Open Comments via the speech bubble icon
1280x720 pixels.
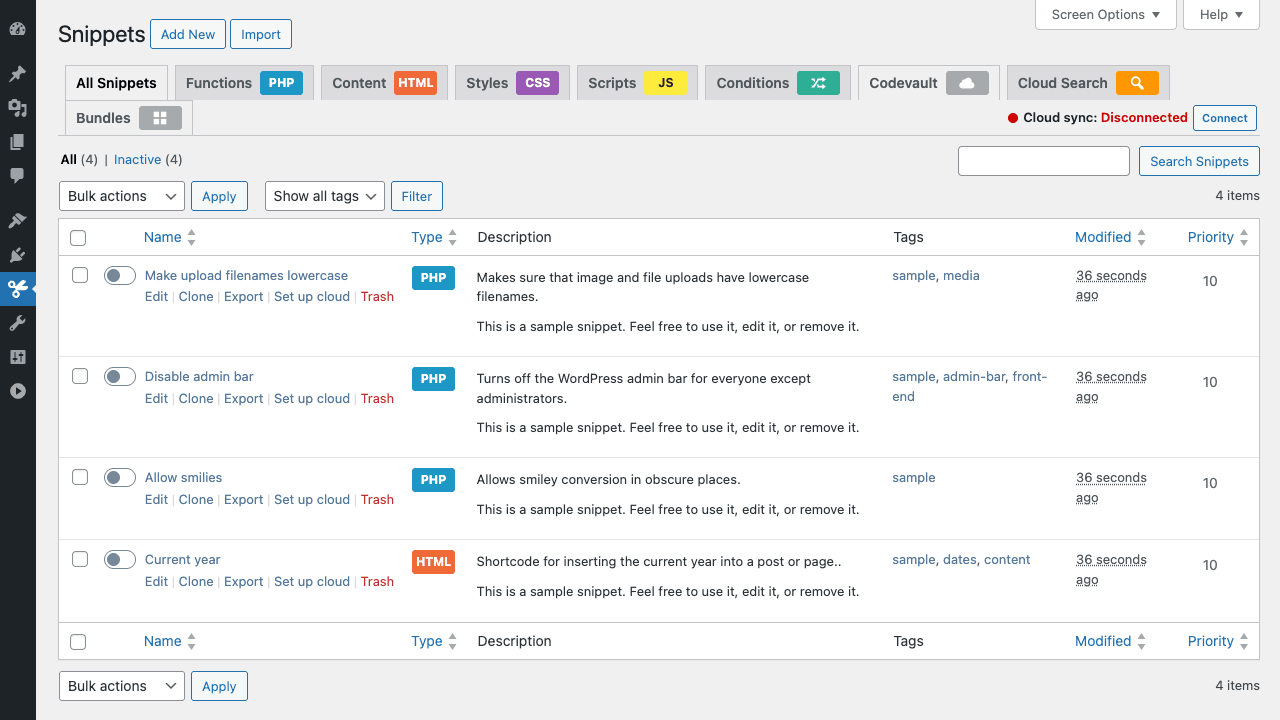[17, 176]
